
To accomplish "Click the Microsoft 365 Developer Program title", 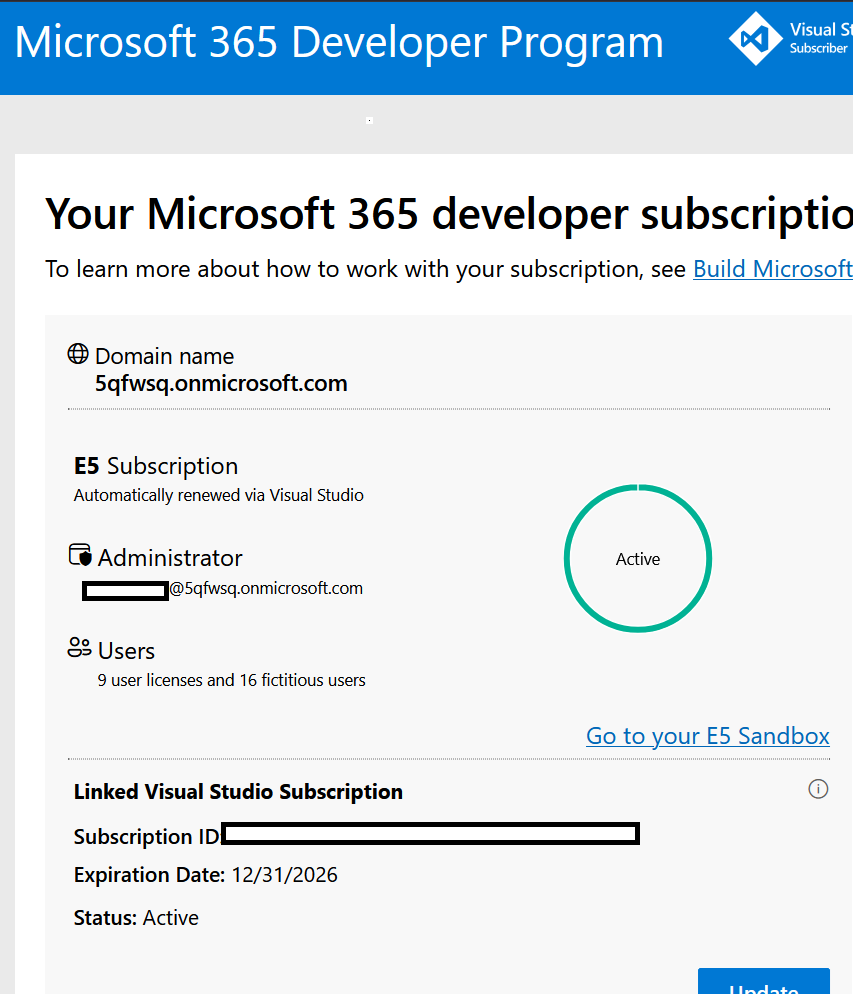I will pos(339,42).
